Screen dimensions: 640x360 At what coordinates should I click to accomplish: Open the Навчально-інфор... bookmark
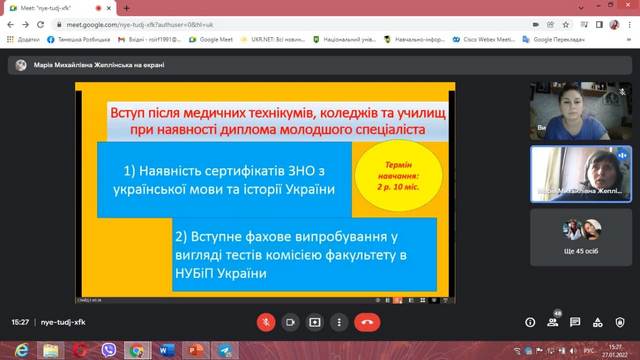(x=414, y=40)
